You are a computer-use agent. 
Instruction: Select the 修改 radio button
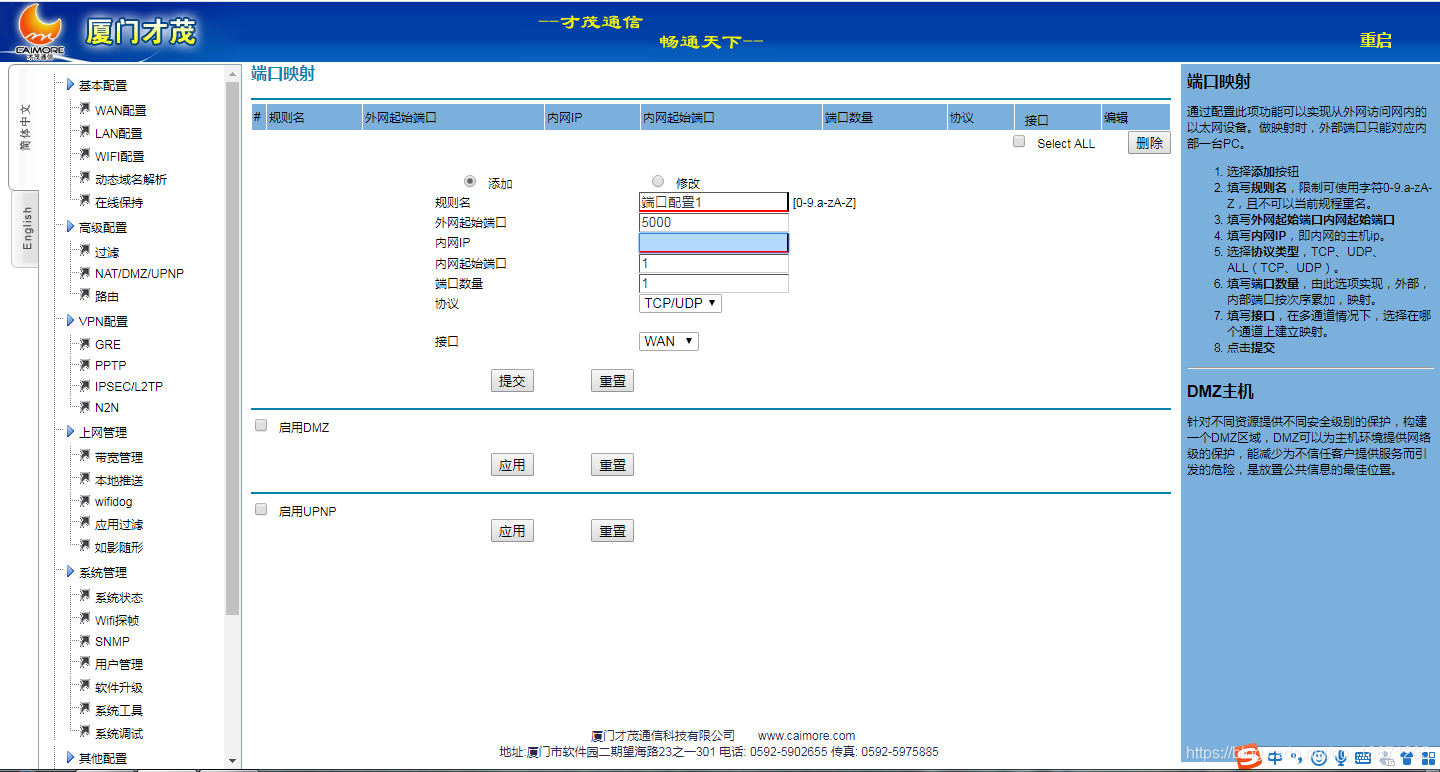[658, 181]
